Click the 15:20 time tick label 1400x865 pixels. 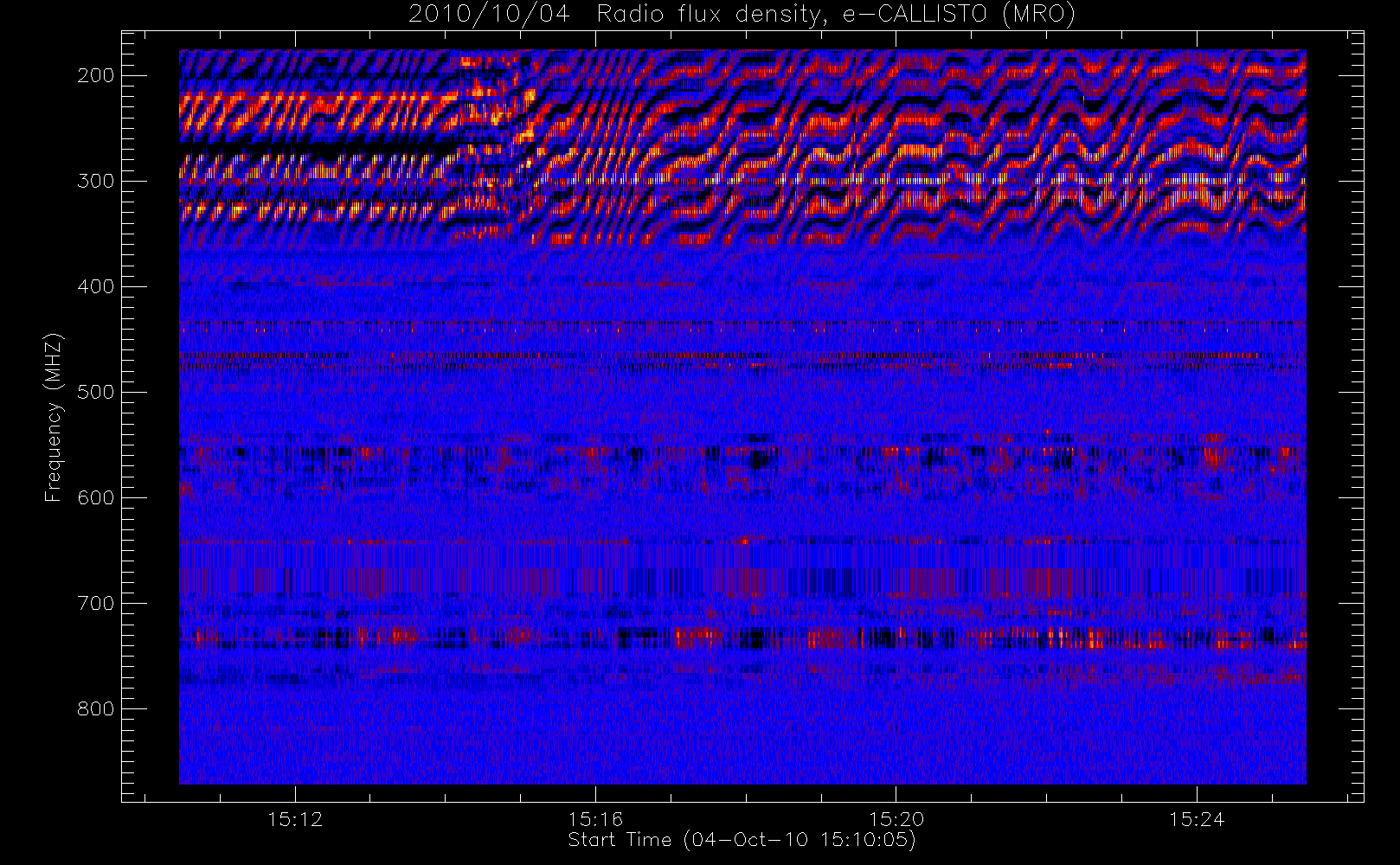click(896, 818)
